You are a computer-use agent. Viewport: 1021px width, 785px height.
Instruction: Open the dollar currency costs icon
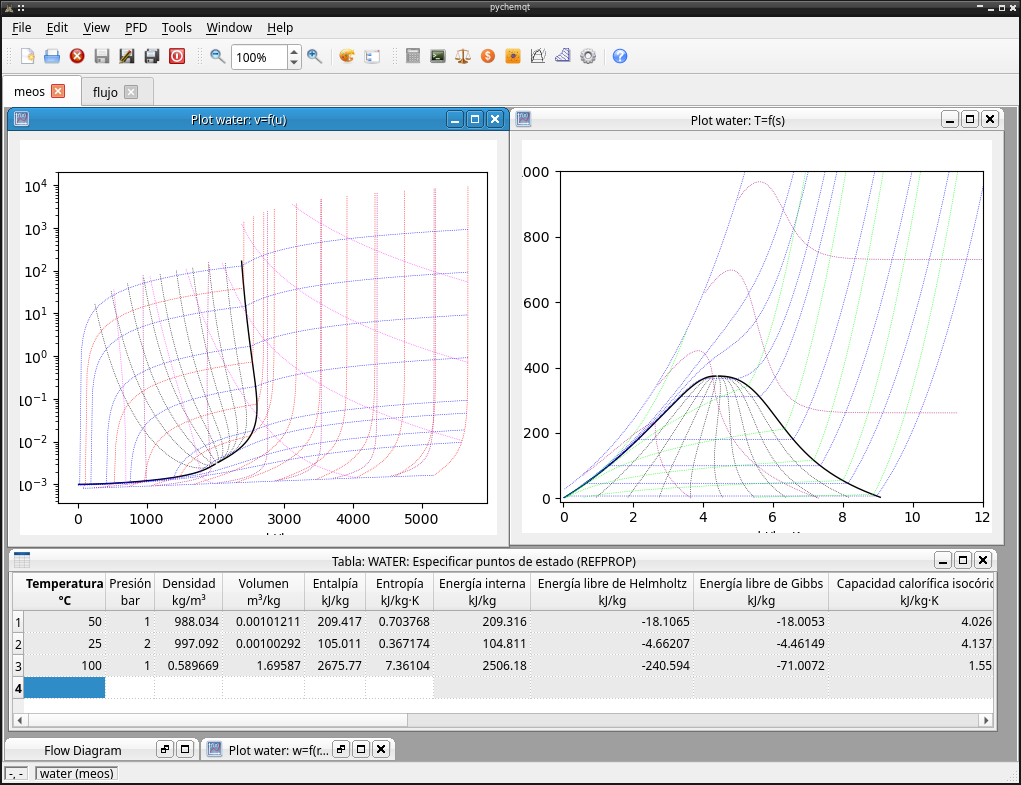coord(488,57)
